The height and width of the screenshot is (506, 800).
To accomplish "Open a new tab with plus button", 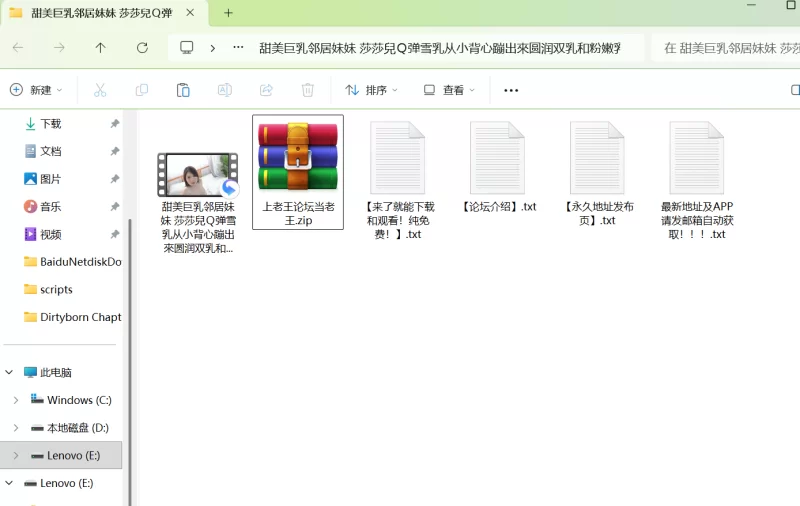I will (228, 13).
